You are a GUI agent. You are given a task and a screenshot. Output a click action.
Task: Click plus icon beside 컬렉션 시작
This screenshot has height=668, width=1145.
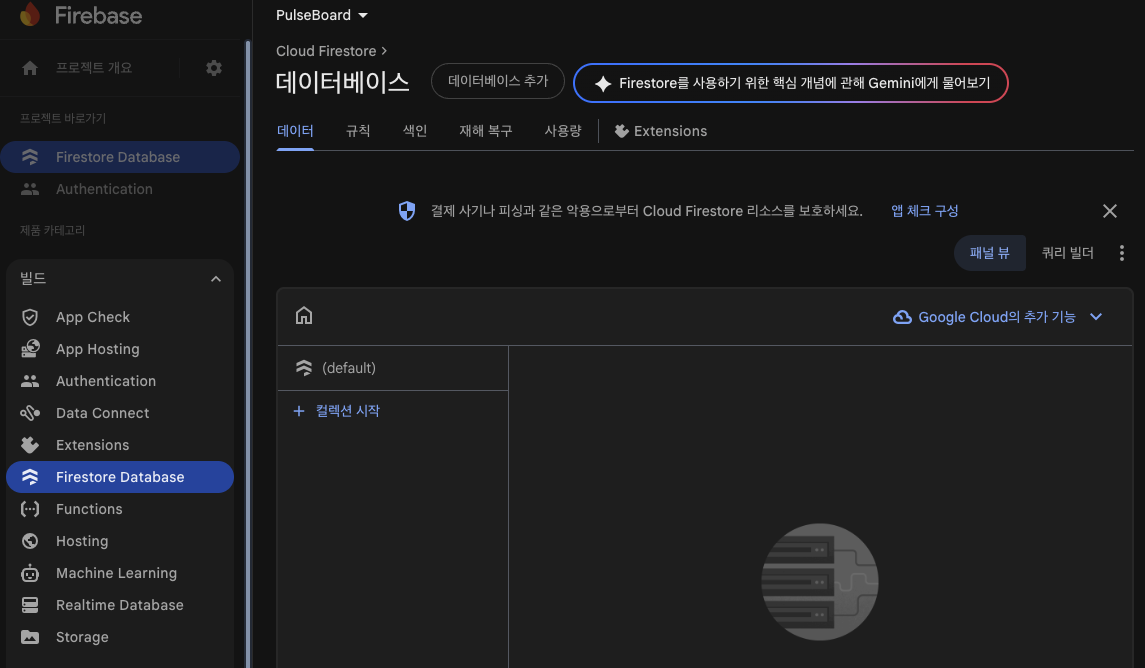click(299, 411)
